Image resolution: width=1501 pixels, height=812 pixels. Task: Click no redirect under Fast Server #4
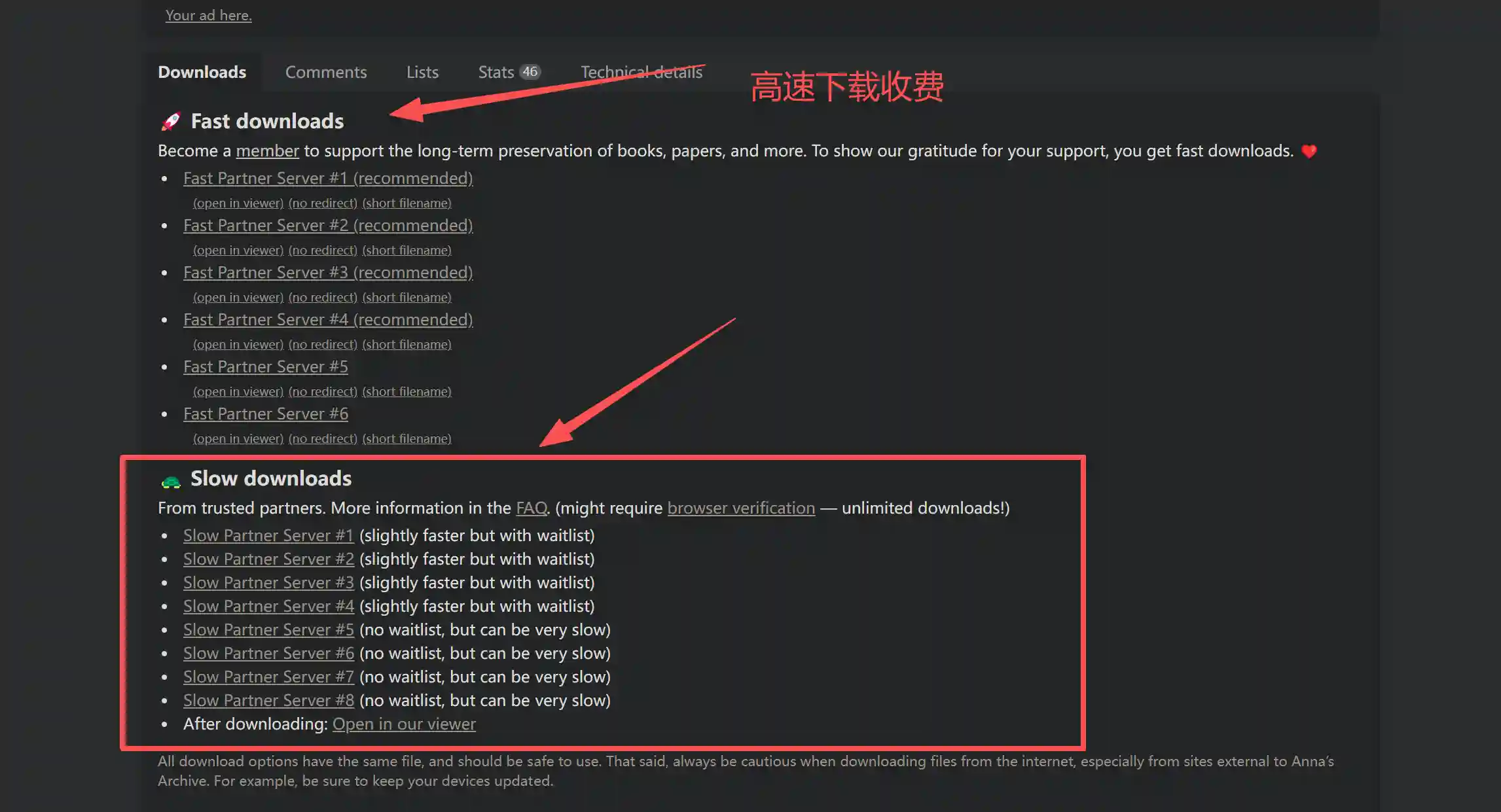(x=323, y=344)
